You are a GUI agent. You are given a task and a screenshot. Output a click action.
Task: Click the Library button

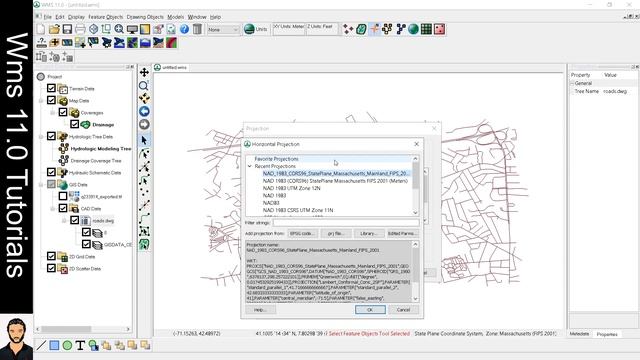[369, 233]
